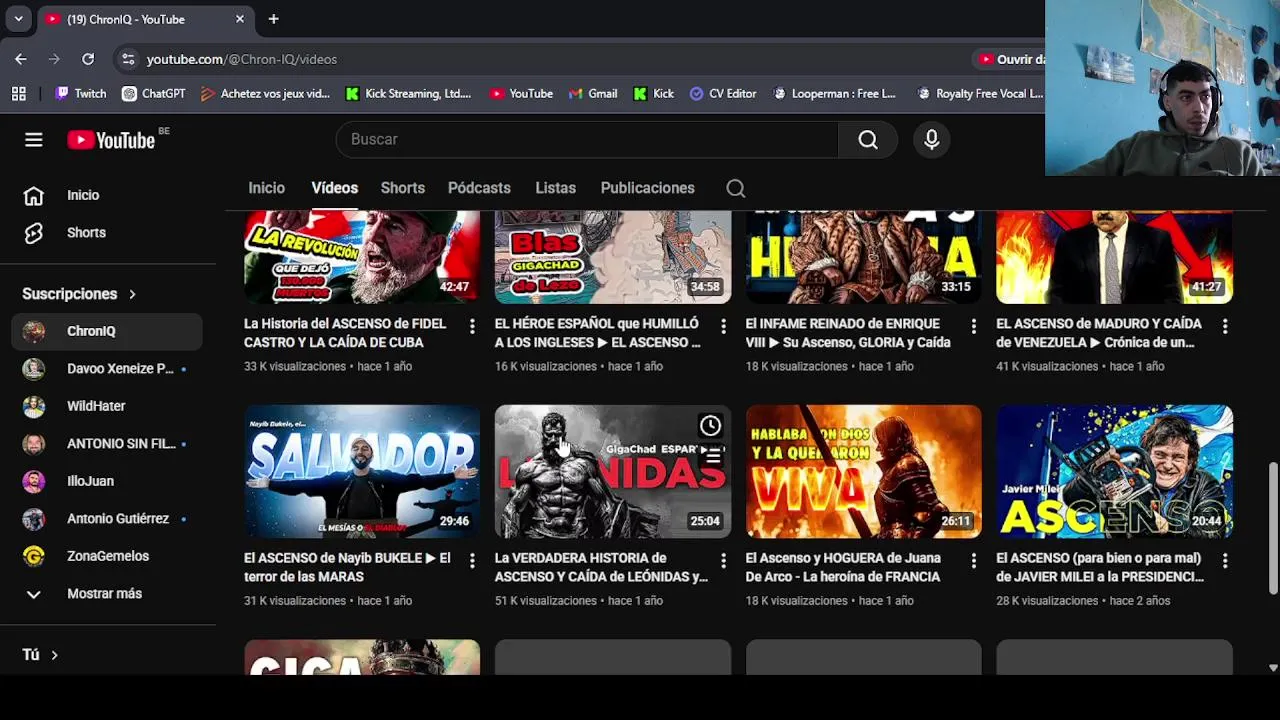Open the browser tab search dropdown
Viewport: 1280px width, 720px height.
click(x=18, y=19)
